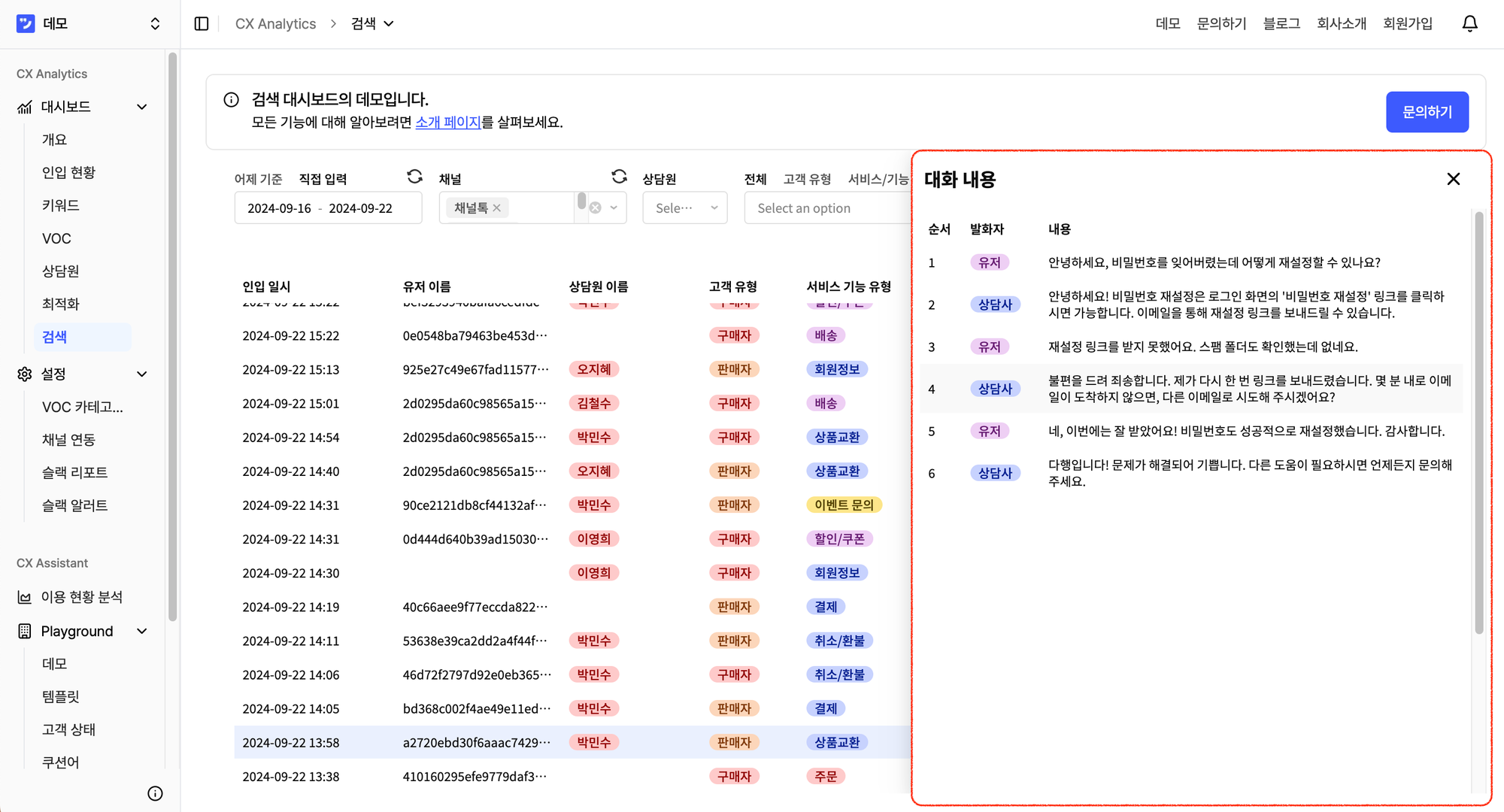The width and height of the screenshot is (1504, 812).
Task: Collapse the 대시보드 sidebar section
Action: [x=141, y=106]
